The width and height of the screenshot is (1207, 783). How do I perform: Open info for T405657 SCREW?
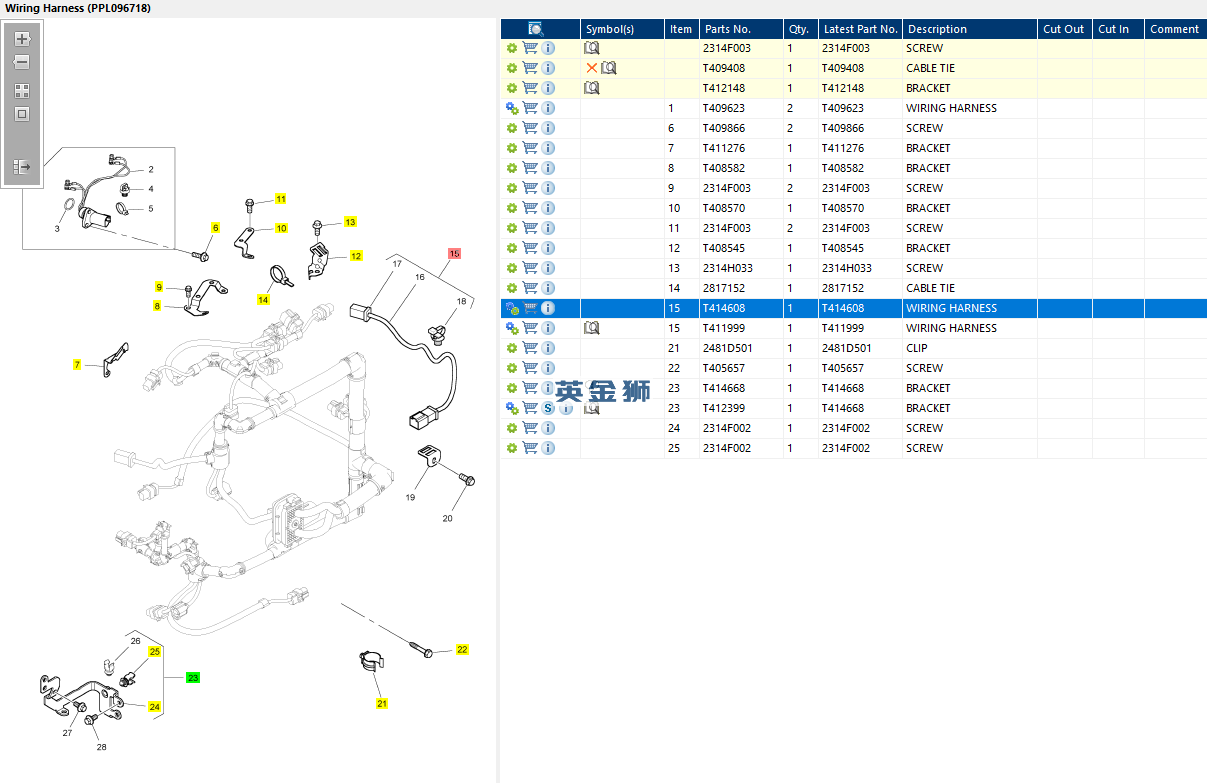pos(548,368)
